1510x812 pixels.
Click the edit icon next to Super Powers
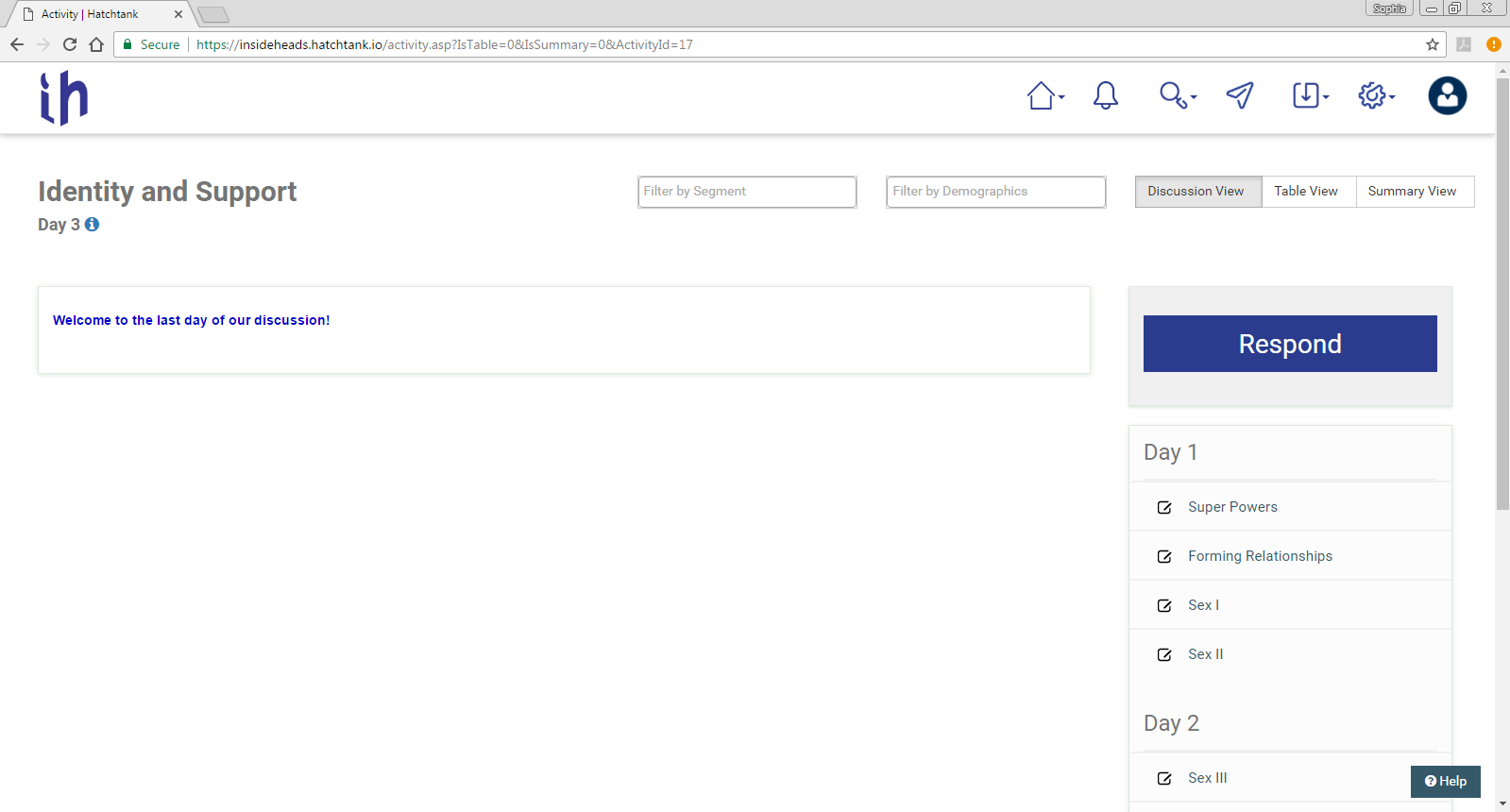pyautogui.click(x=1164, y=508)
